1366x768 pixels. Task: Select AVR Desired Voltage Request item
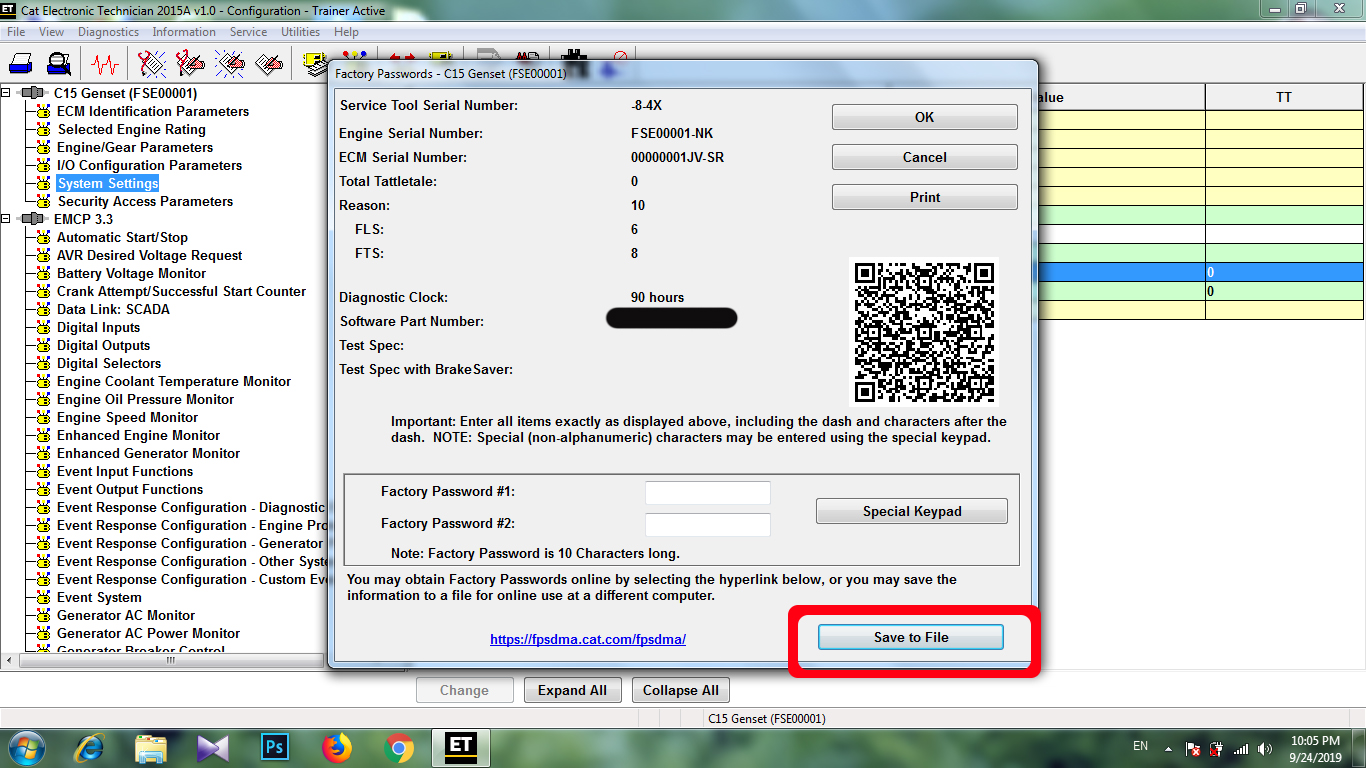point(149,255)
